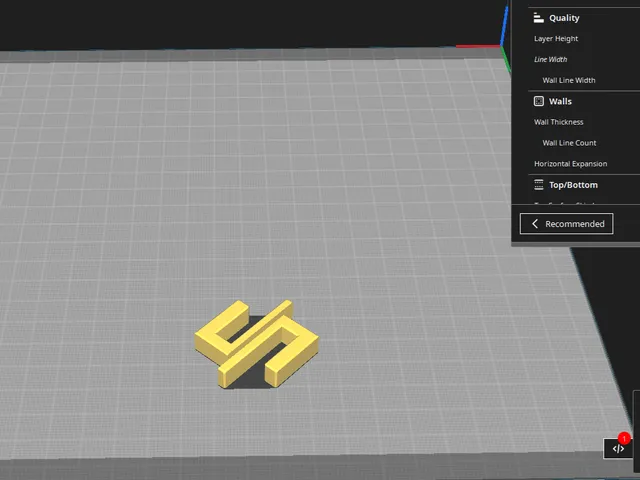Select the yellow S-shaped 3D model

click(256, 344)
